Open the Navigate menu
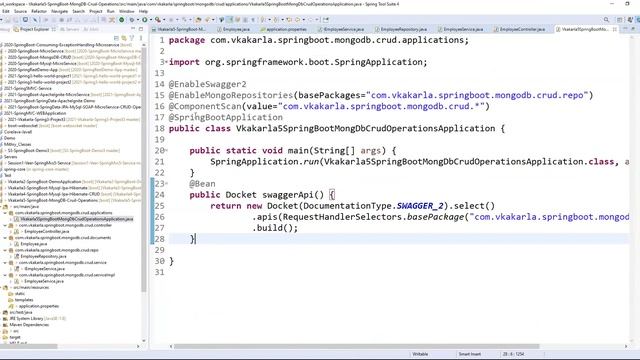 tap(59, 11)
